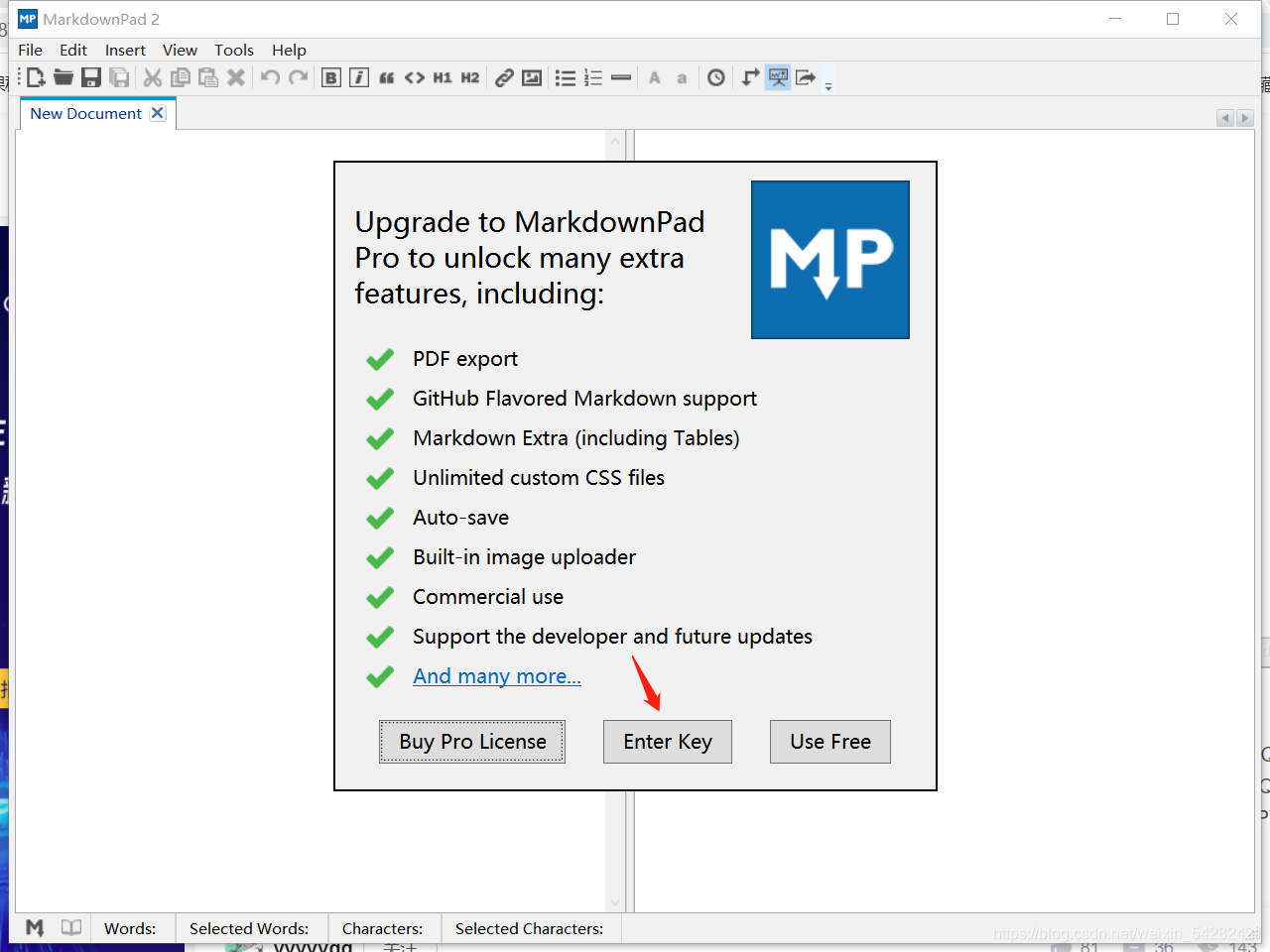
Task: Cut selection with the scissors icon
Action: (153, 77)
